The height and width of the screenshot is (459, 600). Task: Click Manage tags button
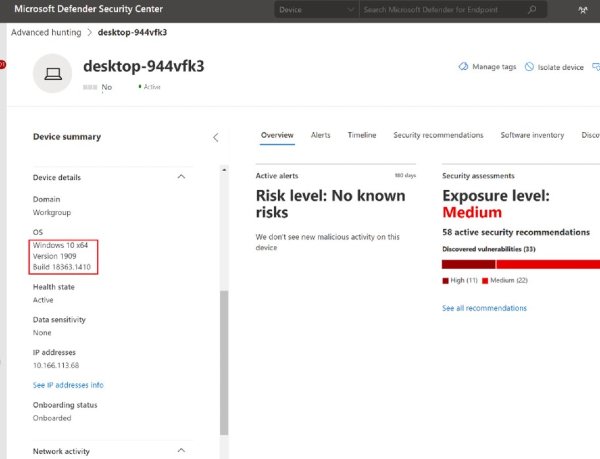click(487, 67)
